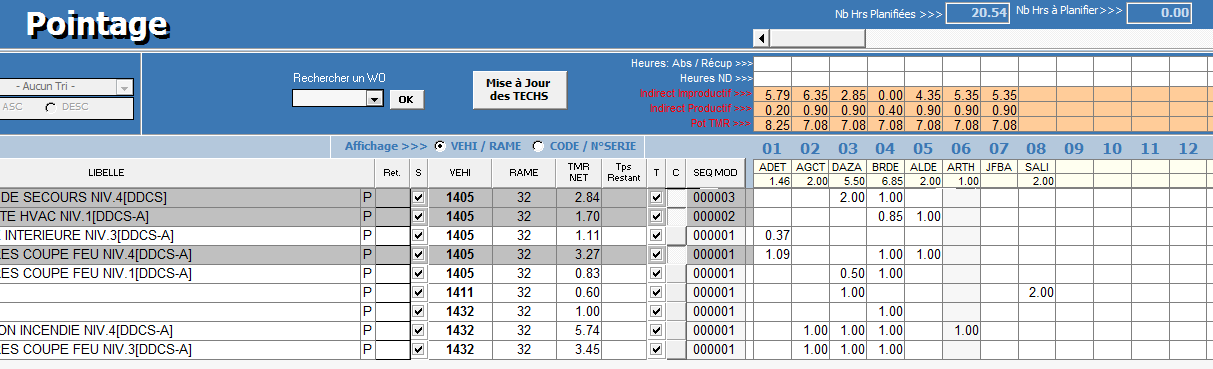Image resolution: width=1213 pixels, height=369 pixels.
Task: Click the Ret. field in ON INCENDIE row
Action: [x=392, y=331]
